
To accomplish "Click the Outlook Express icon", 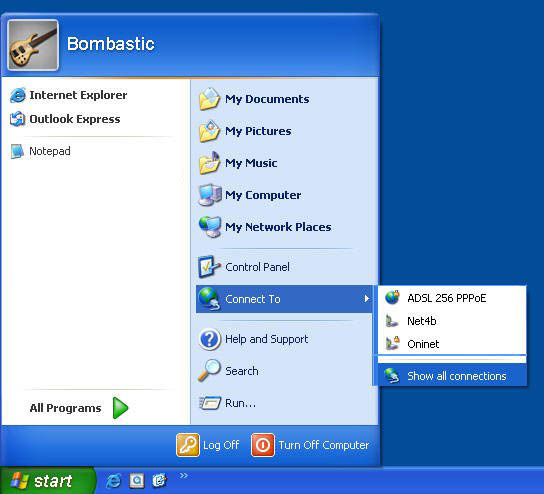I will 17,119.
